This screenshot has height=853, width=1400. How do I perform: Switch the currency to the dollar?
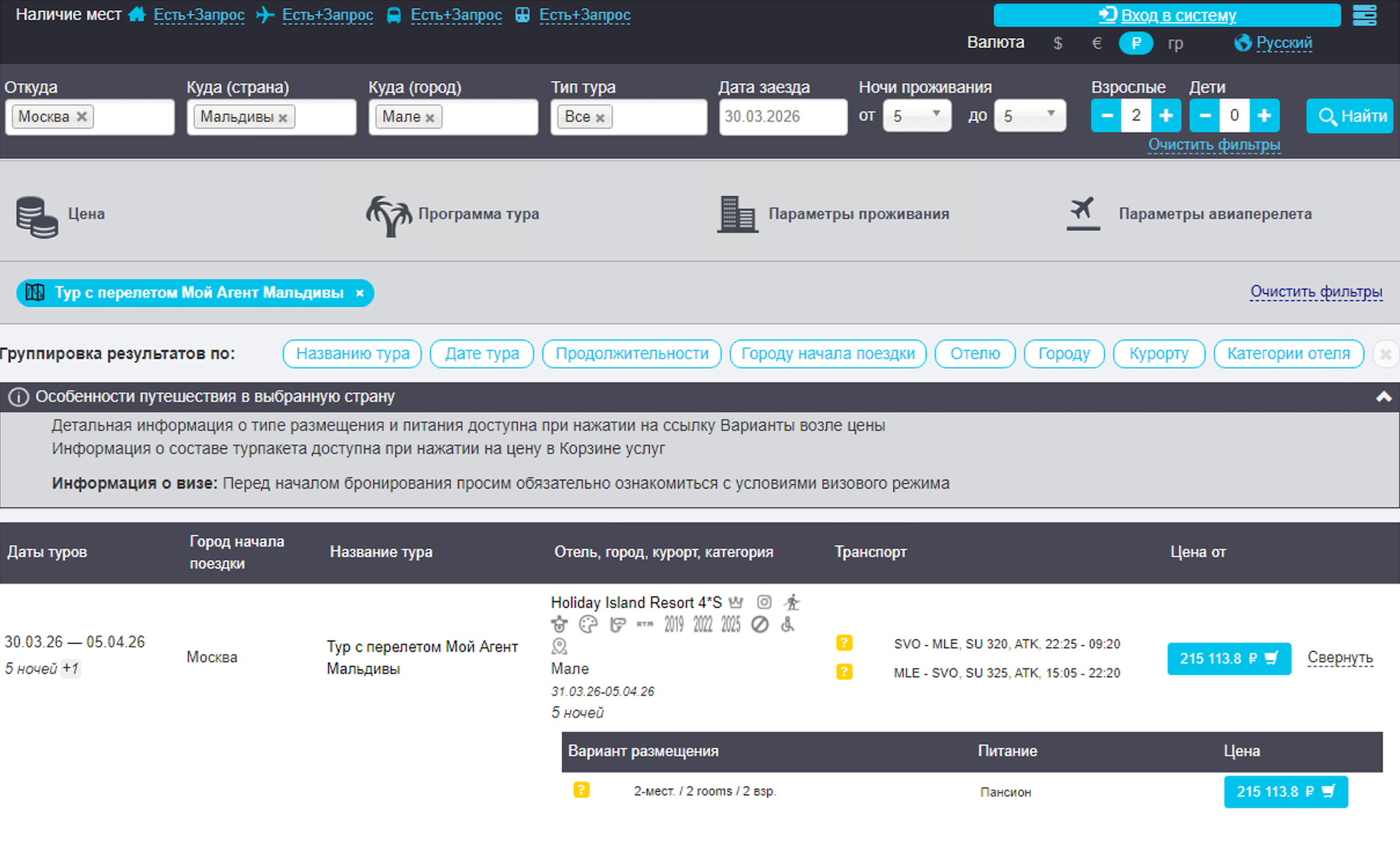click(1057, 43)
